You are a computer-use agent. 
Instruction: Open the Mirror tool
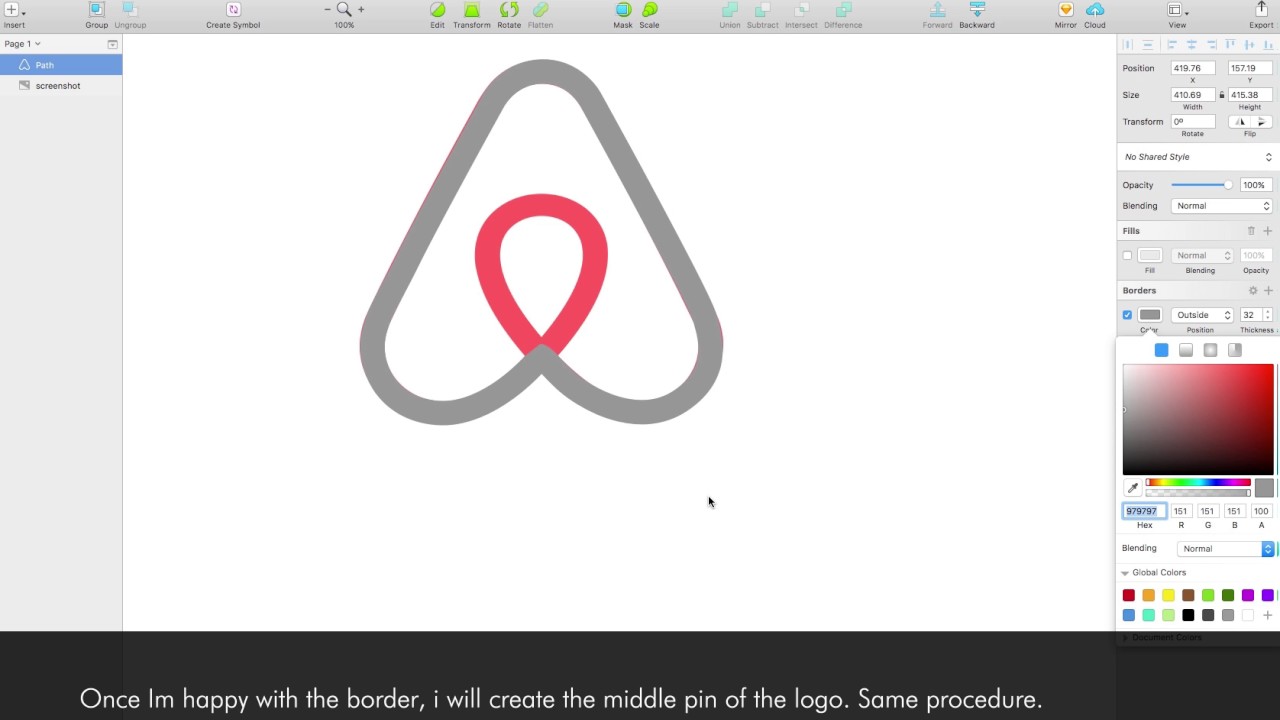coord(1065,9)
